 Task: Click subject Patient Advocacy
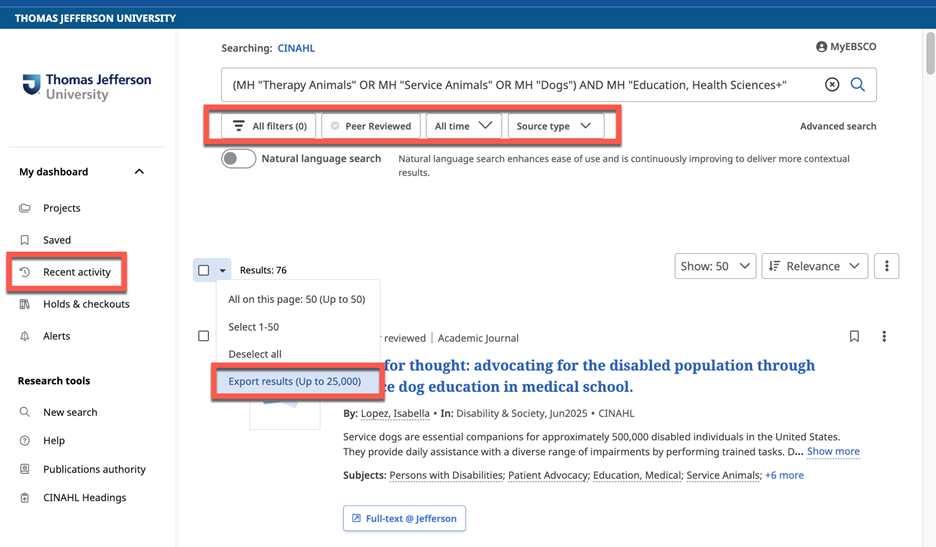pos(548,475)
